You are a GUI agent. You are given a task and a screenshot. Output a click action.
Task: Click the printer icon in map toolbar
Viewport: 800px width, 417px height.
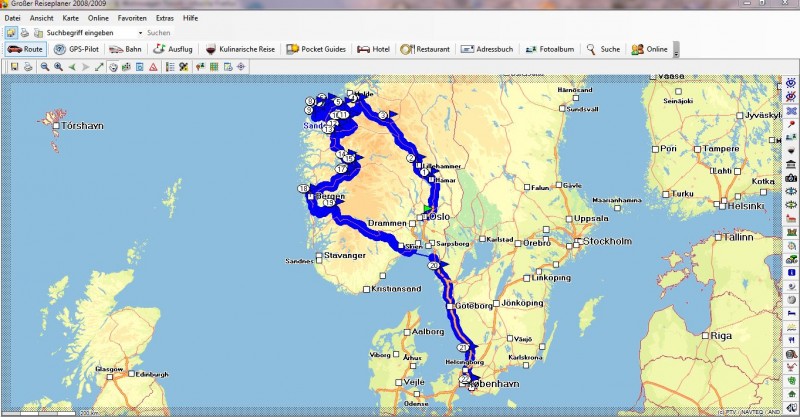28,67
